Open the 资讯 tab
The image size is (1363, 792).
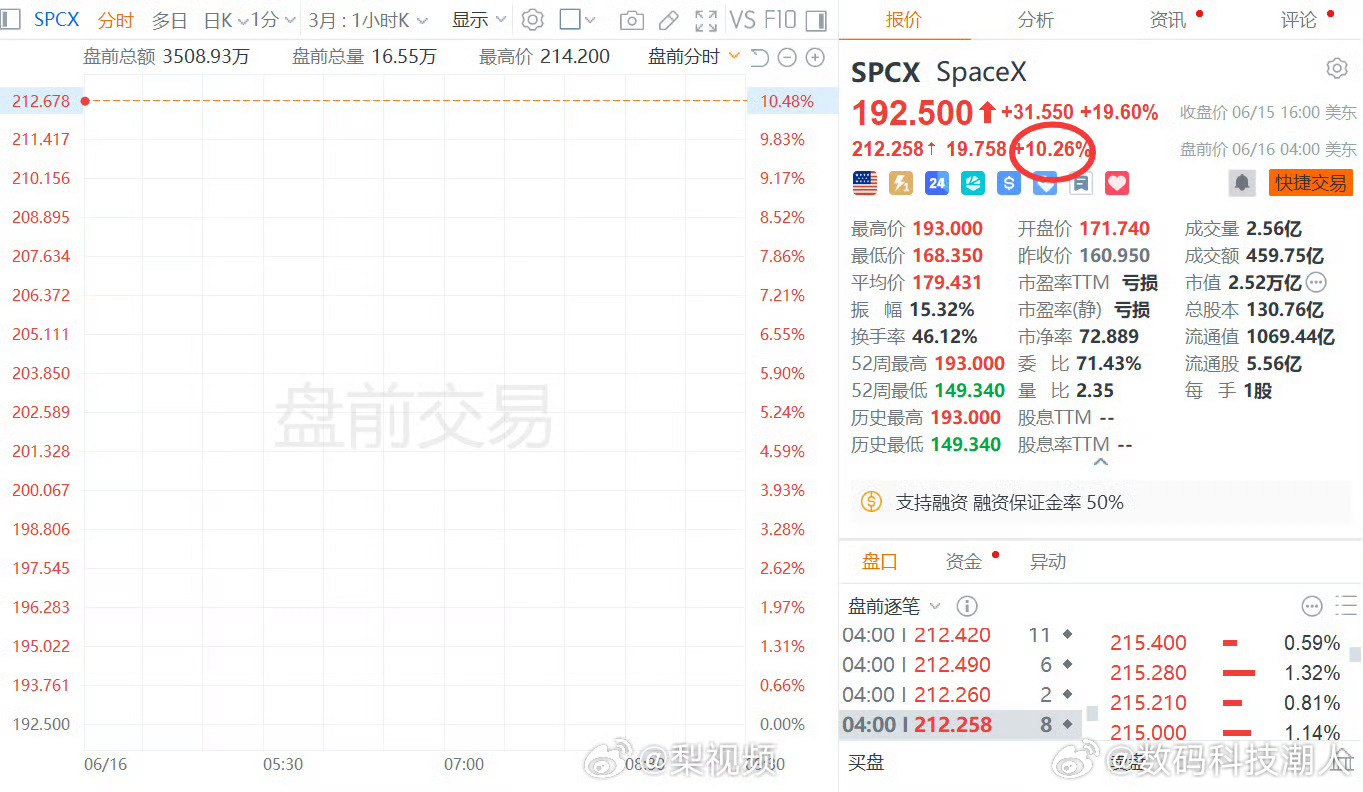click(x=1168, y=20)
